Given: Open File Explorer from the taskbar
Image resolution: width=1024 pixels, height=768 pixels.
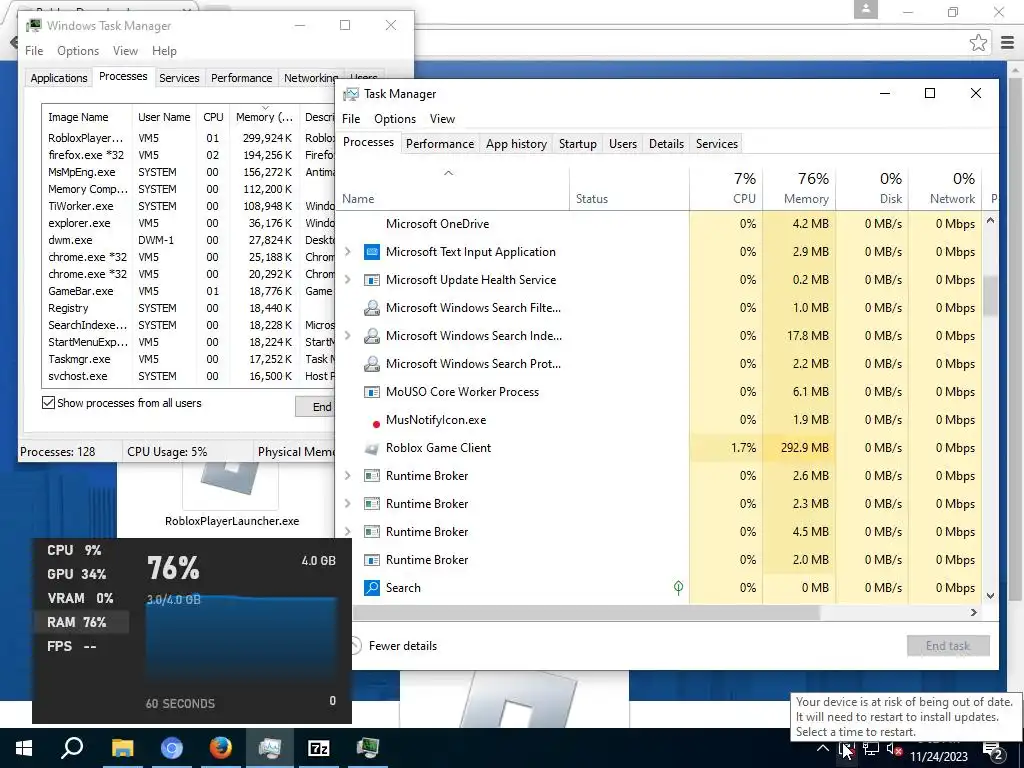Looking at the screenshot, I should pyautogui.click(x=122, y=748).
